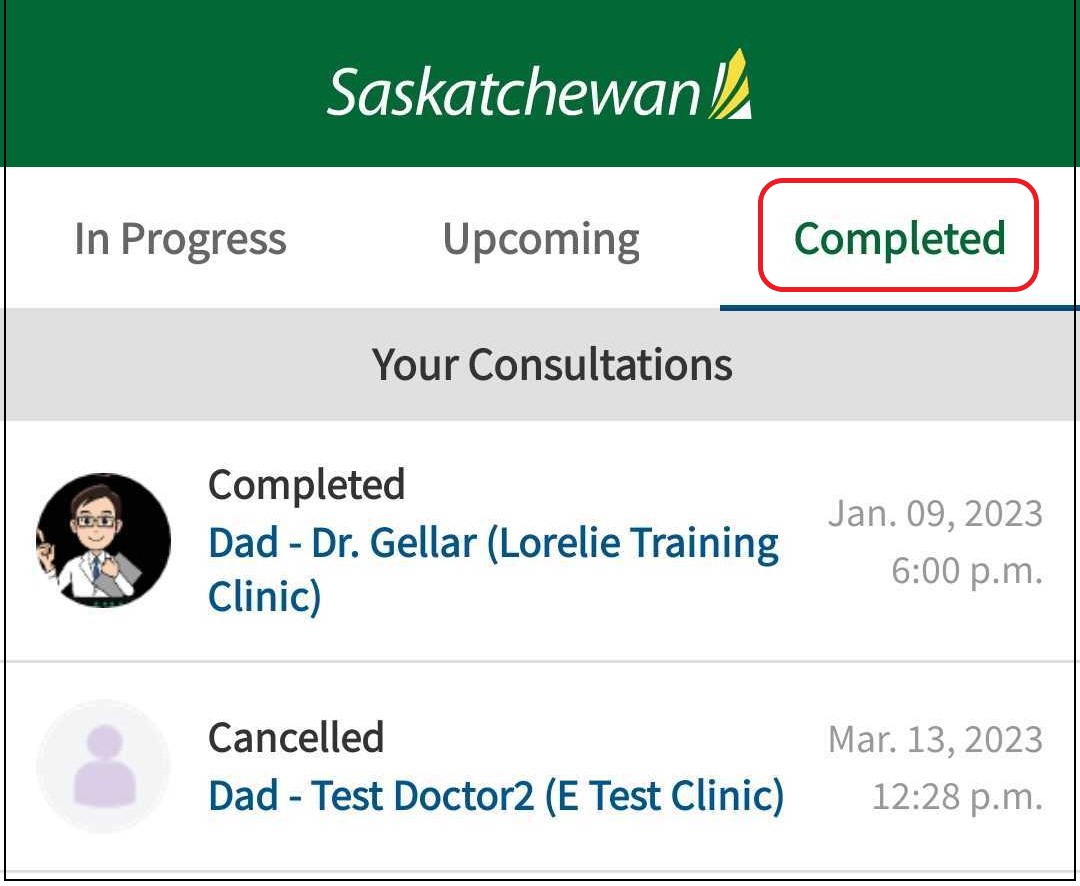Select the Completed tab
The width and height of the screenshot is (1080, 886).
[x=899, y=238]
